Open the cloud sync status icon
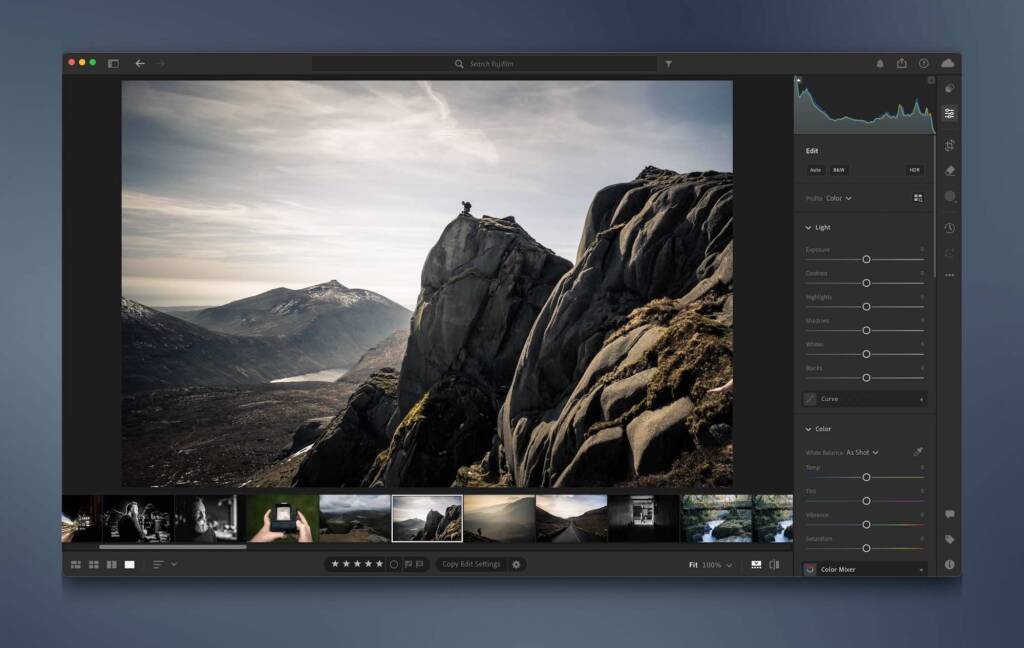The image size is (1024, 648). 947,63
